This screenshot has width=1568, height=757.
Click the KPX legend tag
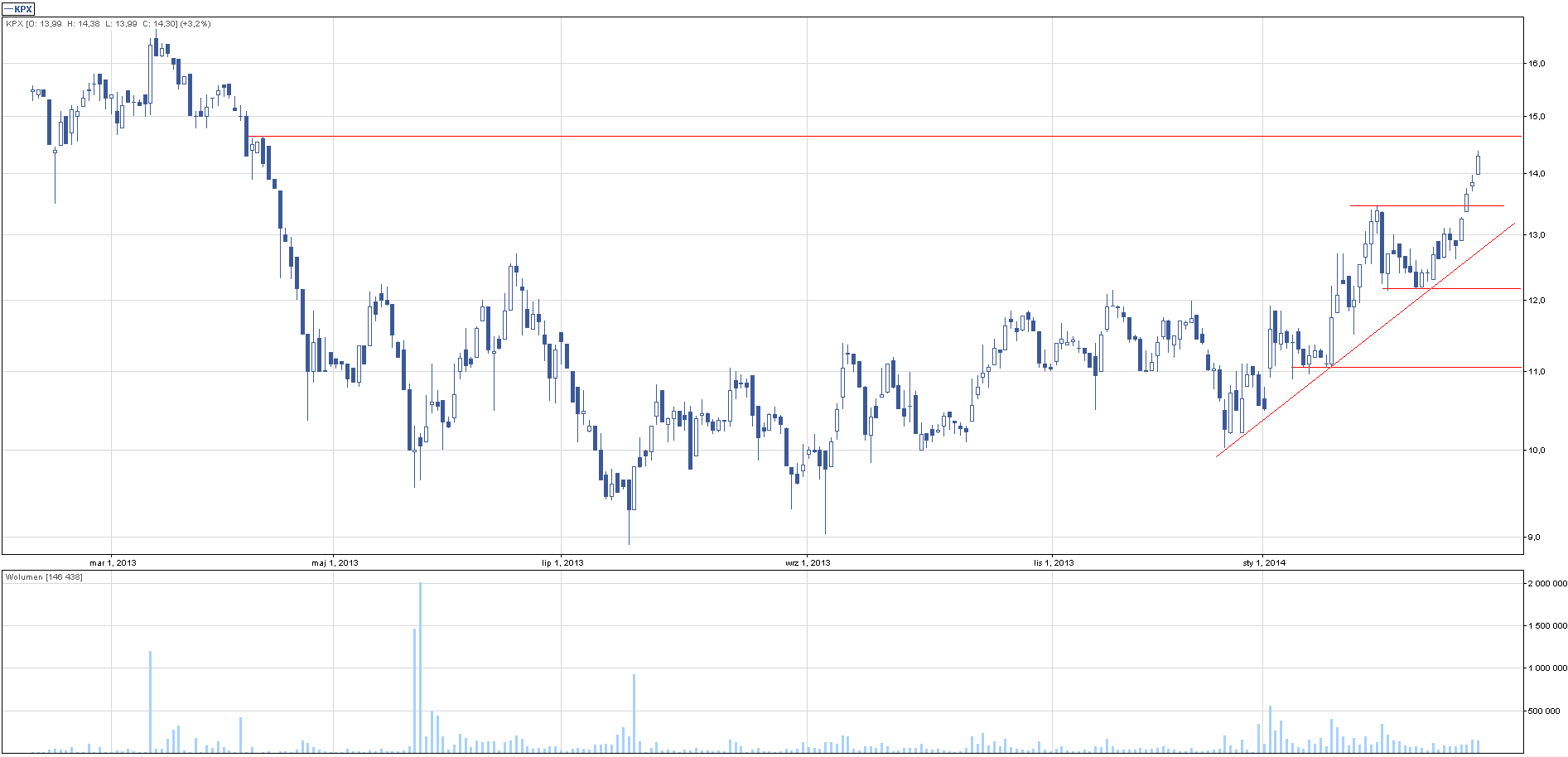[x=17, y=9]
